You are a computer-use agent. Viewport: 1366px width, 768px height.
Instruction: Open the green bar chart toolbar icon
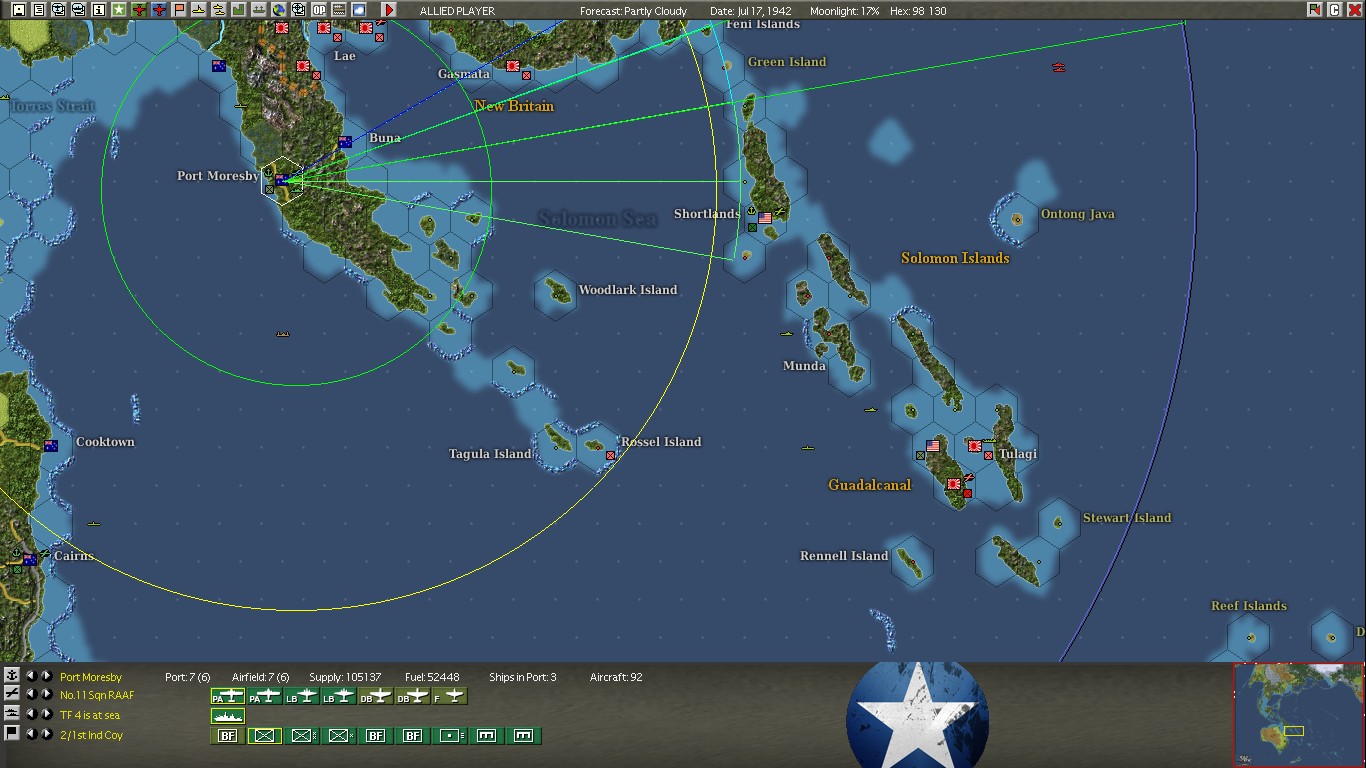point(239,10)
